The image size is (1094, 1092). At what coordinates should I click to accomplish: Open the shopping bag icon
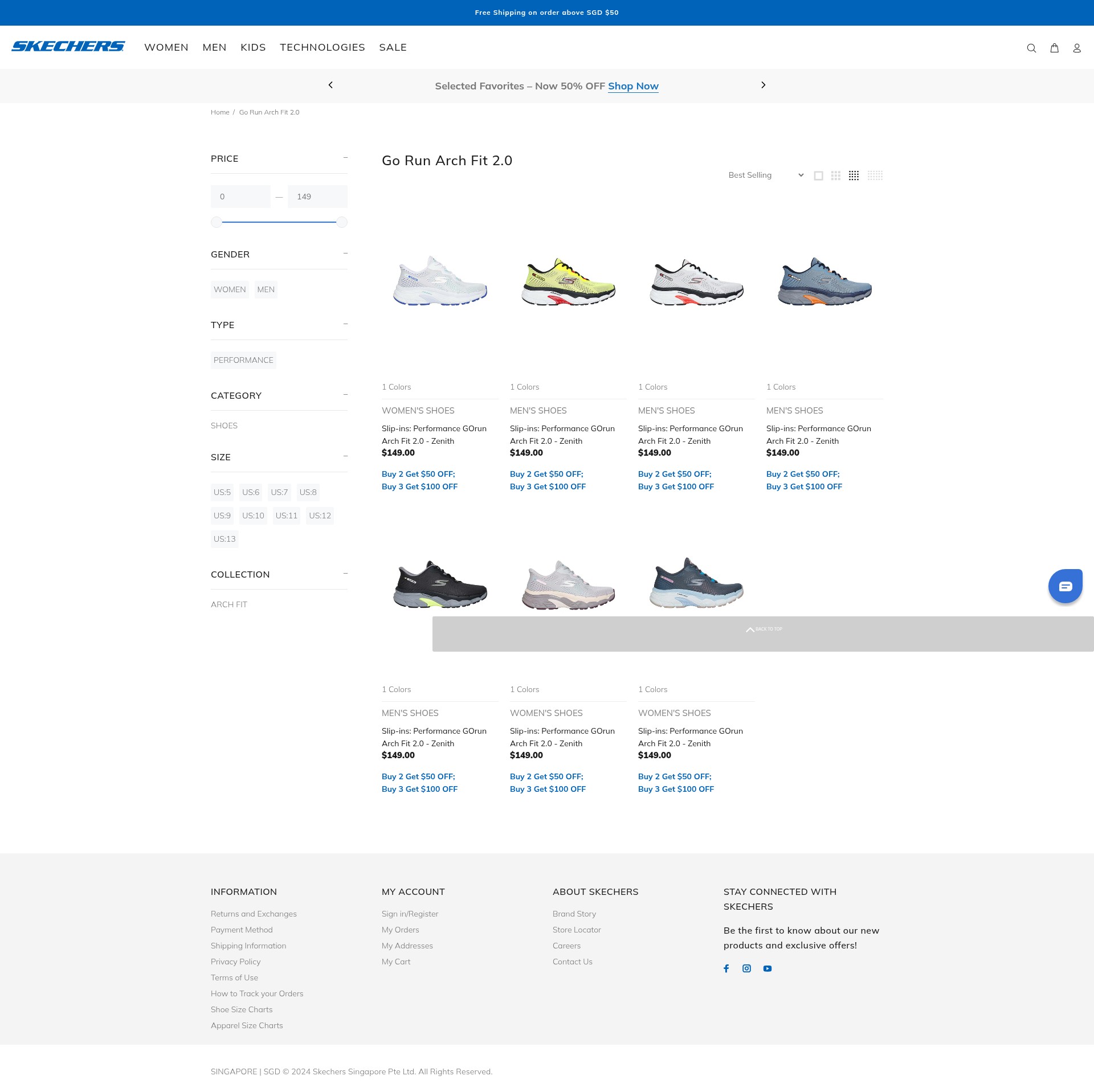click(x=1055, y=48)
